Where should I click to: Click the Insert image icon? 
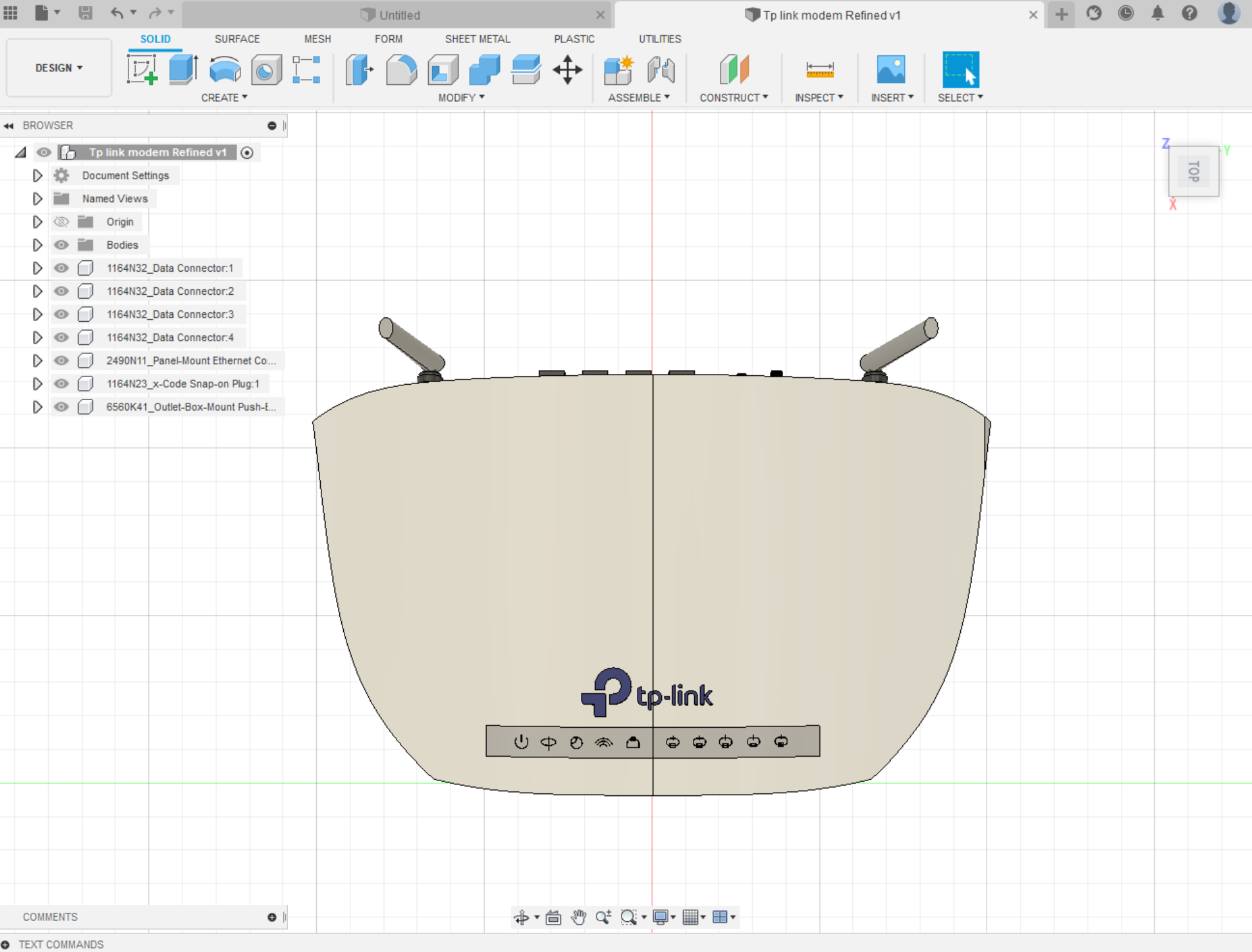(891, 69)
